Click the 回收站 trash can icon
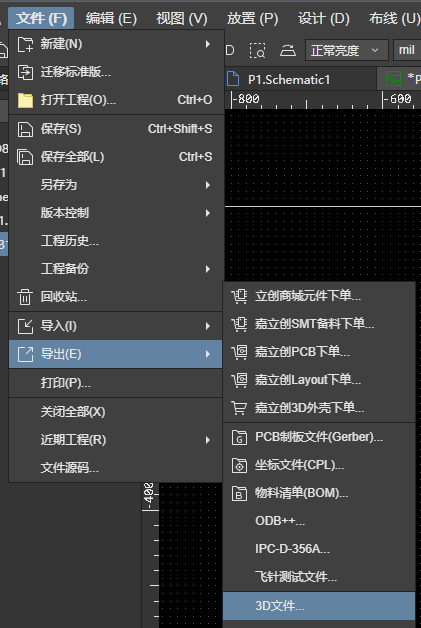Viewport: 421px width, 628px height. [x=25, y=297]
